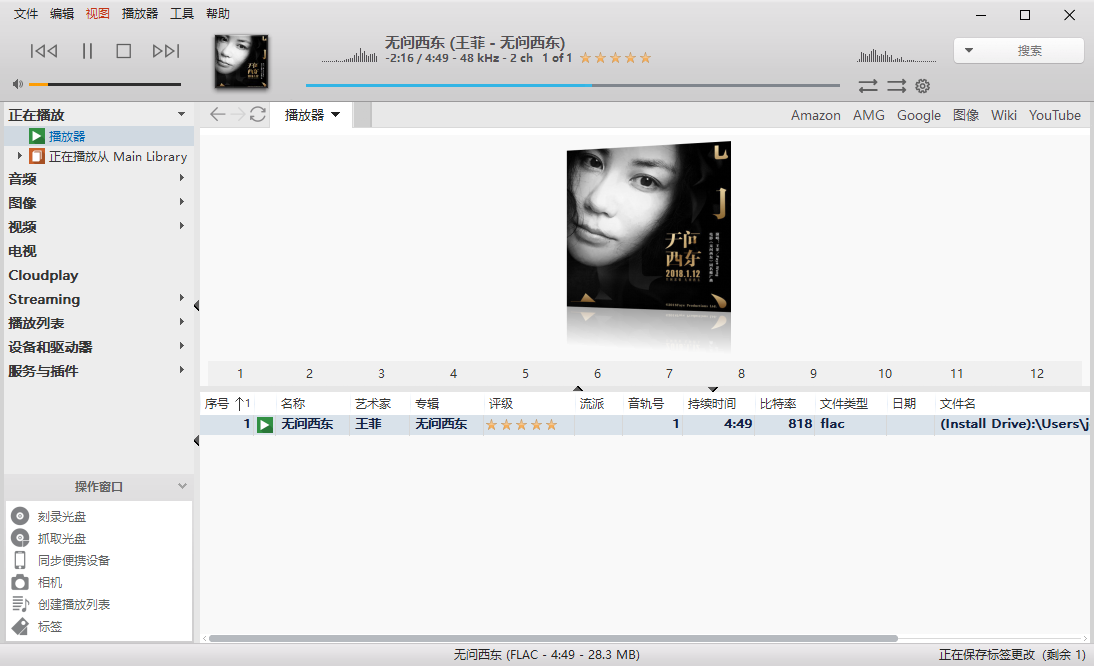Image resolution: width=1094 pixels, height=666 pixels.
Task: Collapse the 操作窗口 panel
Action: 182,486
